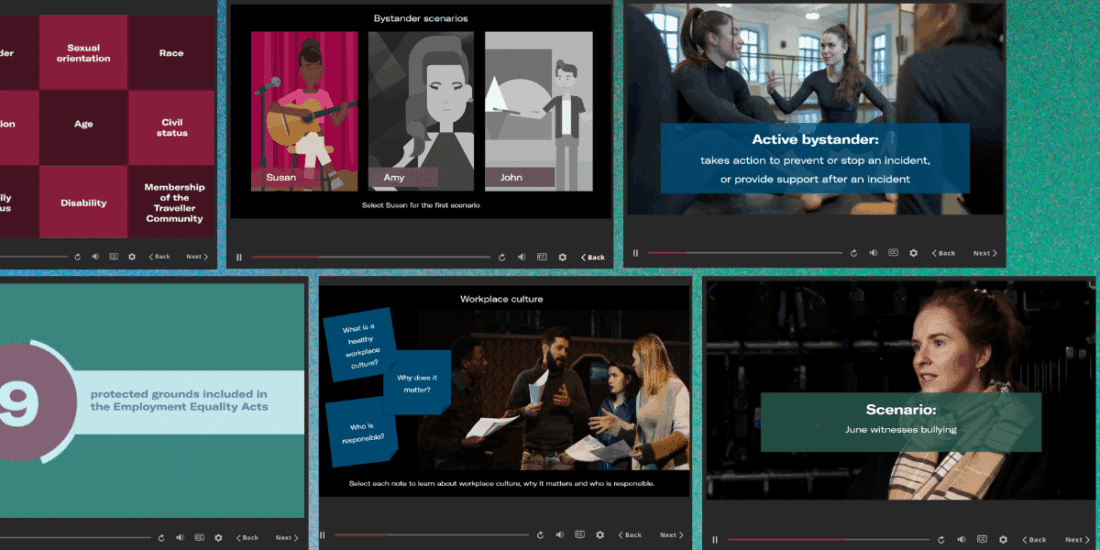
Task: Click replay icon on the 9 protected grounds slide
Action: (x=161, y=538)
